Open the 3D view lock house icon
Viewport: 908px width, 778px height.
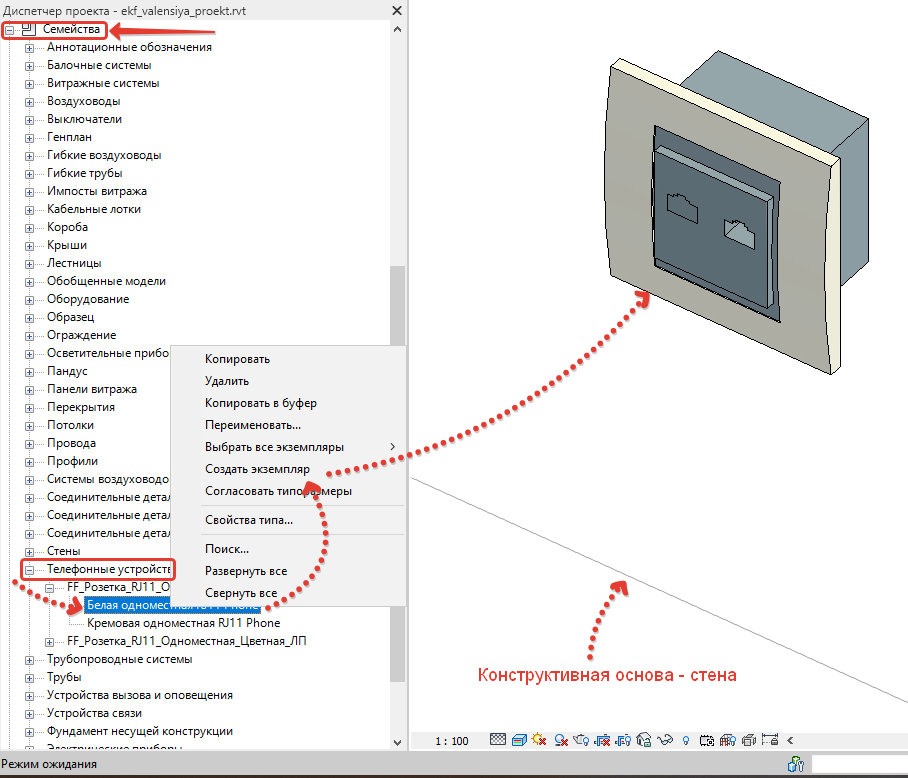pos(645,740)
